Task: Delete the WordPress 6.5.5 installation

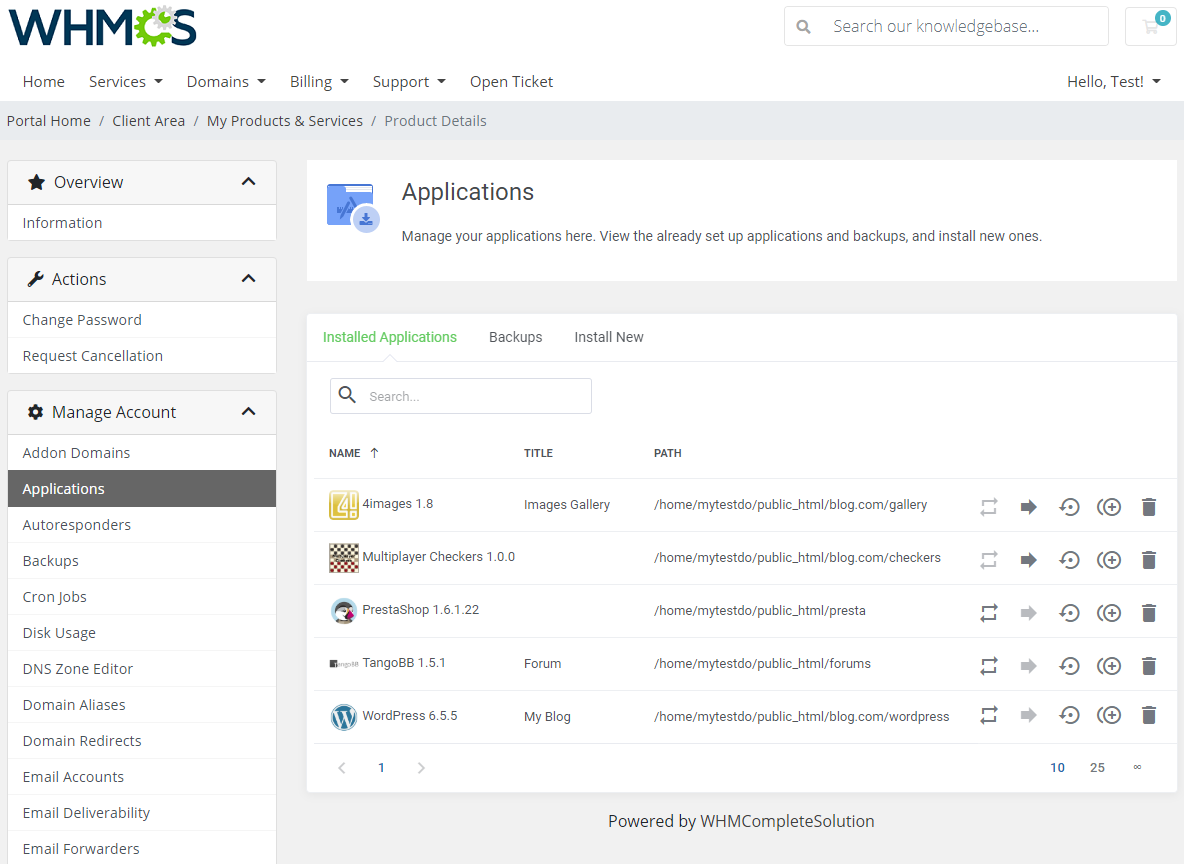Action: (x=1149, y=715)
